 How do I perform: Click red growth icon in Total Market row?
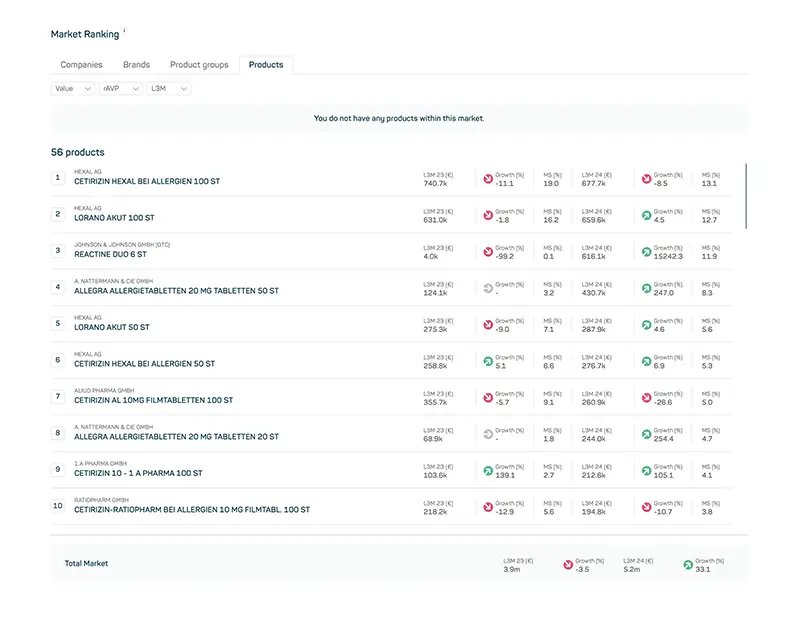pyautogui.click(x=568, y=565)
